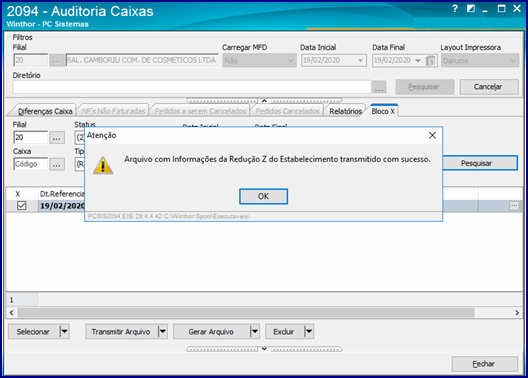Switch to the Diferenças Caixa tab
The height and width of the screenshot is (378, 528).
(45, 111)
